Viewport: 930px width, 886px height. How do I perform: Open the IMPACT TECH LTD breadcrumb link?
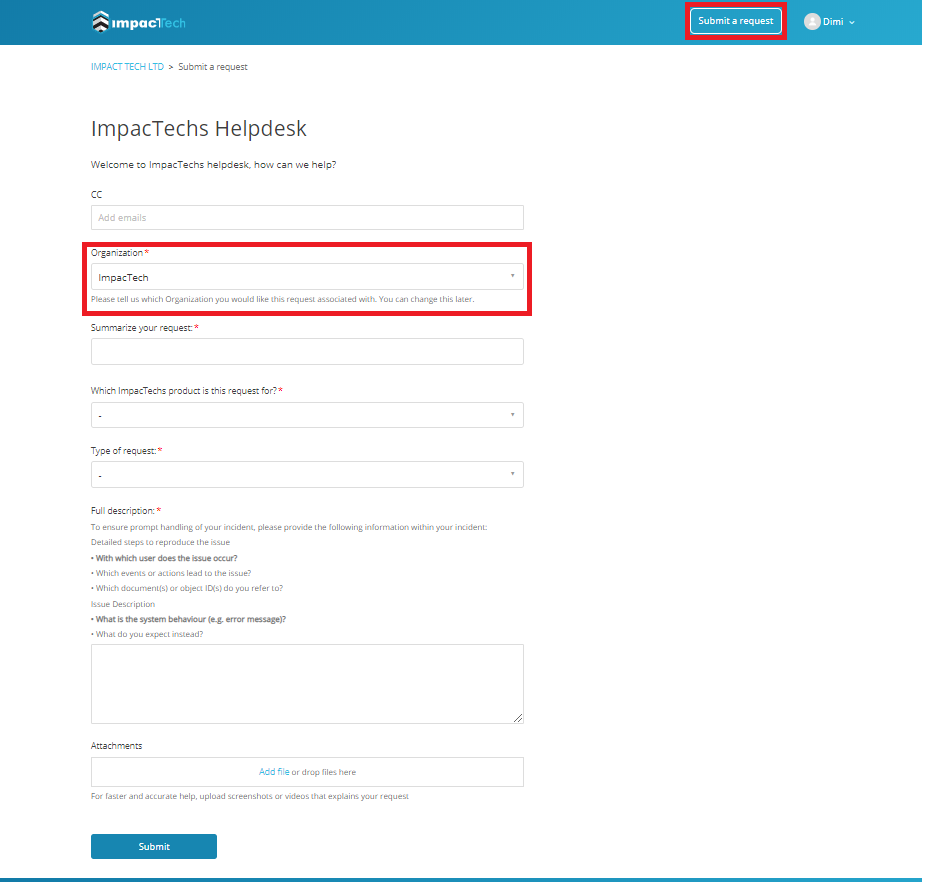pos(127,67)
